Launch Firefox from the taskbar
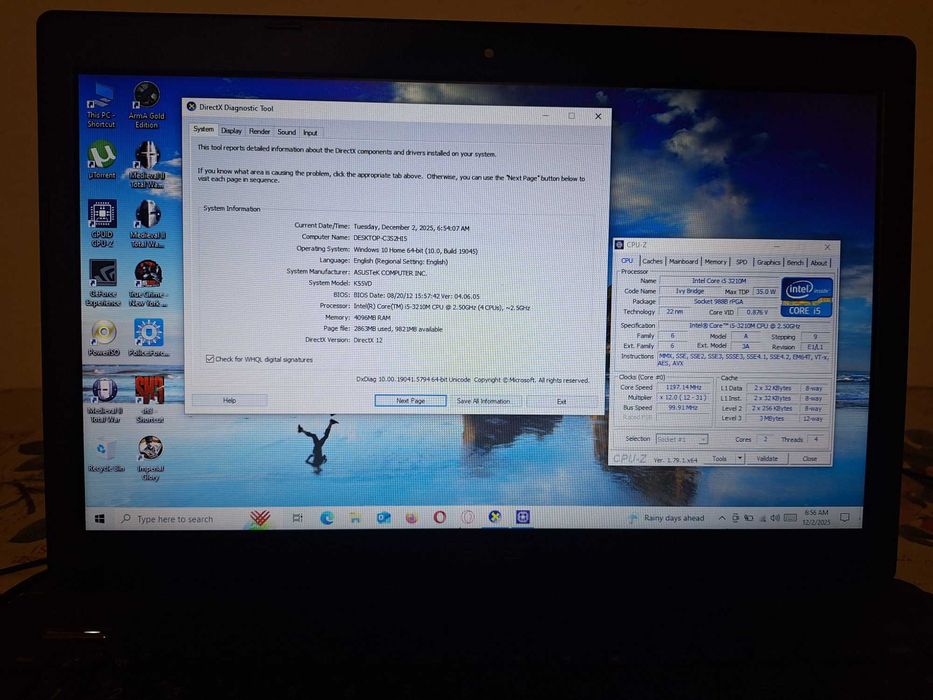Image resolution: width=933 pixels, height=700 pixels. point(411,518)
